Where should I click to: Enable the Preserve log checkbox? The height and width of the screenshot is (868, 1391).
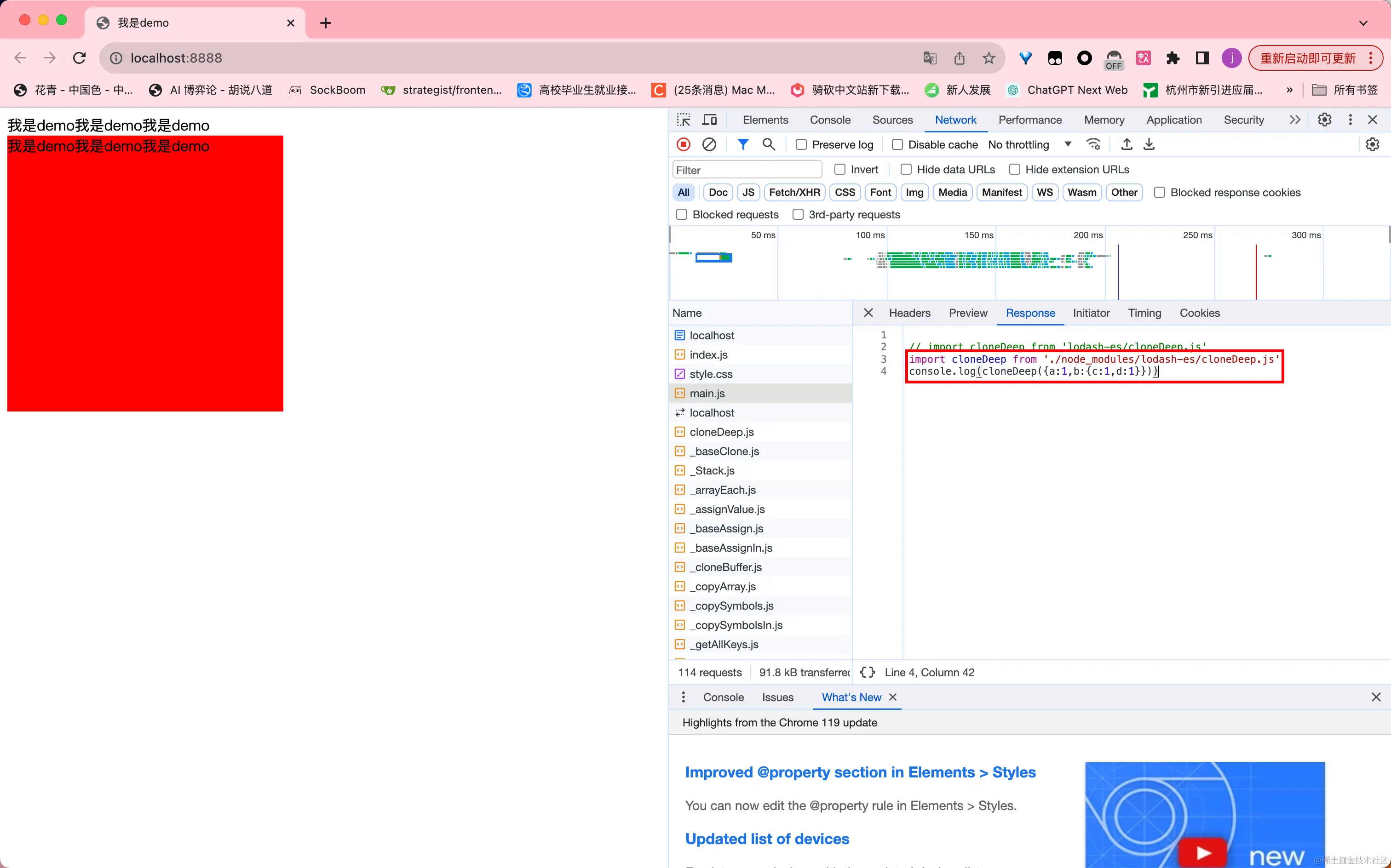coord(801,145)
